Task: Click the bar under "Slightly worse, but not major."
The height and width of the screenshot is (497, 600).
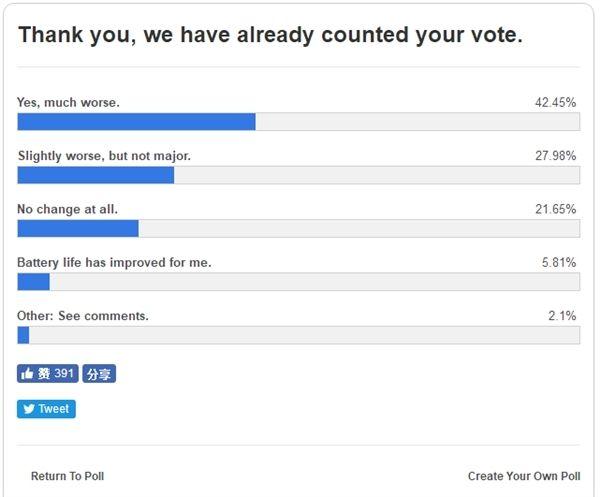Action: tap(298, 175)
